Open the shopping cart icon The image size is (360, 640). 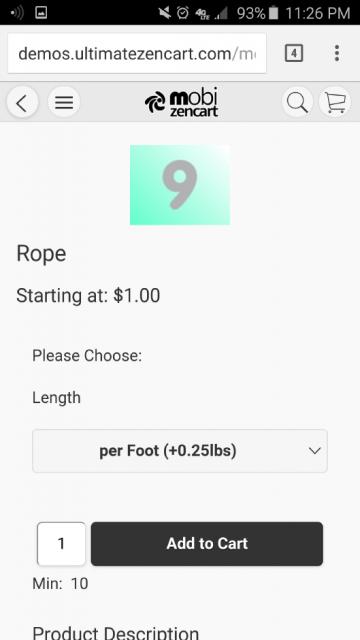pos(335,102)
